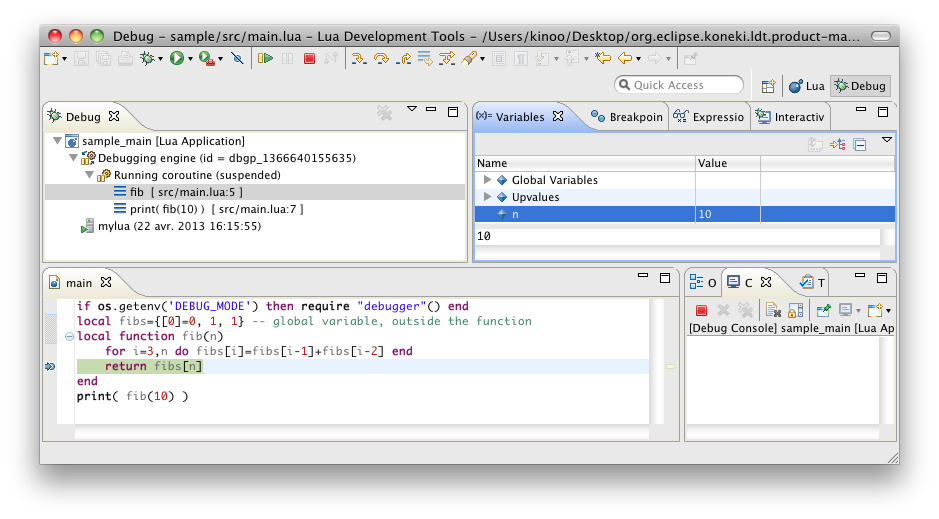Viewport: 939px width, 519px height.
Task: Click the Step Return icon
Action: [x=404, y=59]
